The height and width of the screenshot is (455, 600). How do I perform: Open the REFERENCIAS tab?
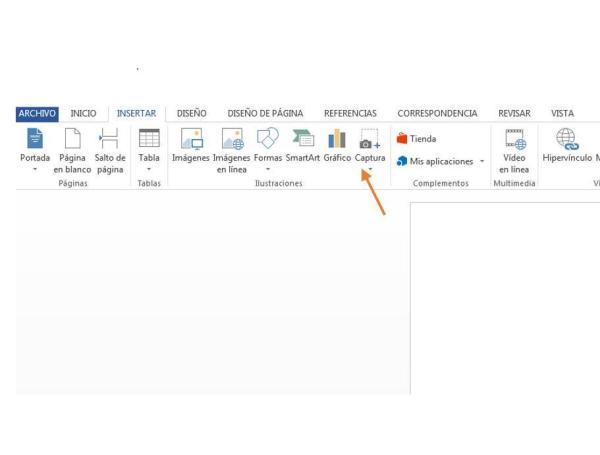(x=350, y=114)
